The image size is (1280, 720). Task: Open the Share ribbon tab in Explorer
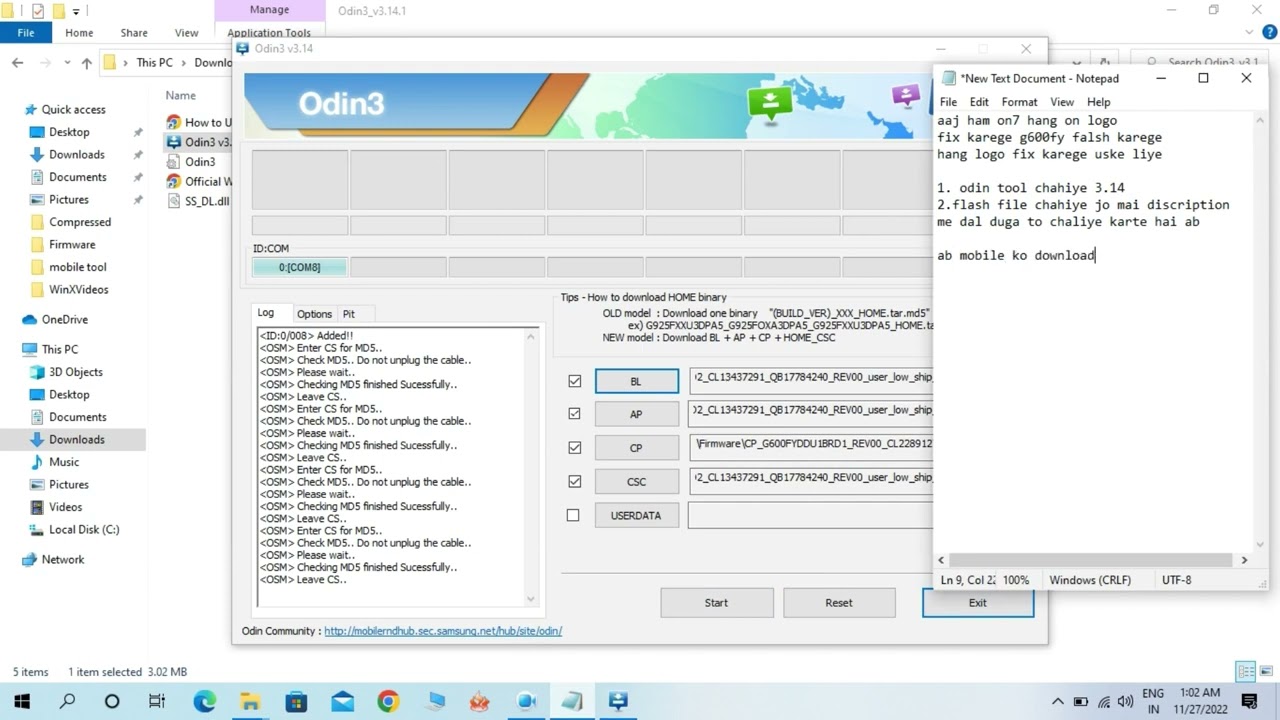coord(134,33)
